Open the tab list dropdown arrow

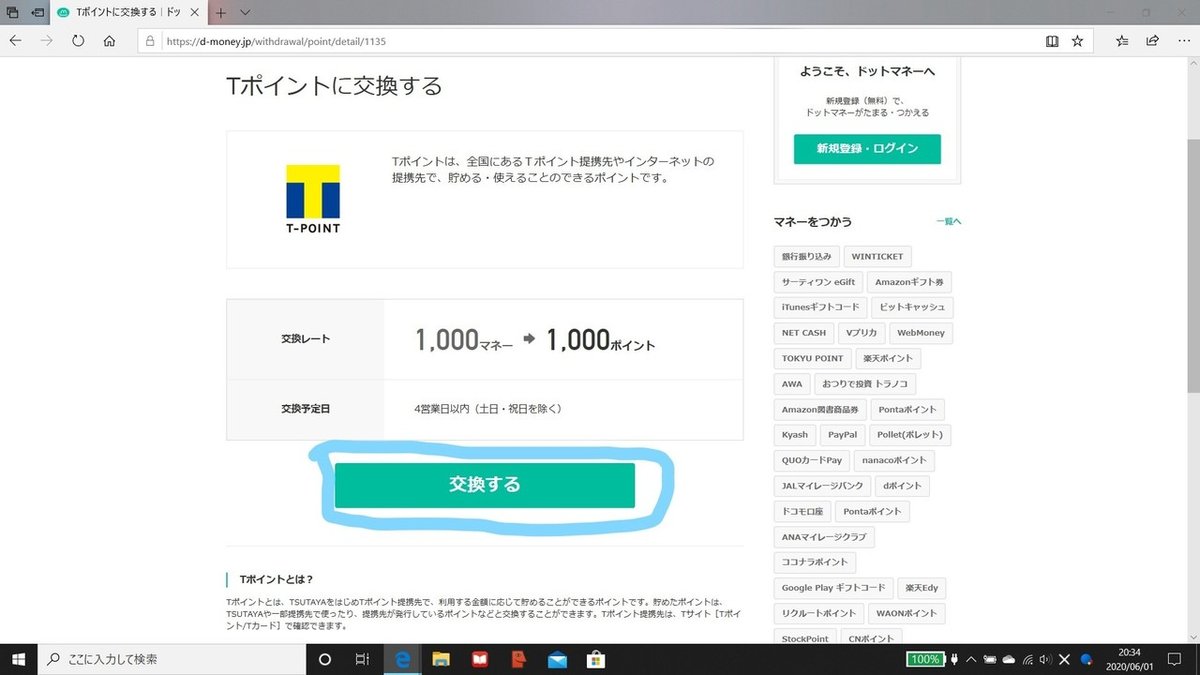243,13
